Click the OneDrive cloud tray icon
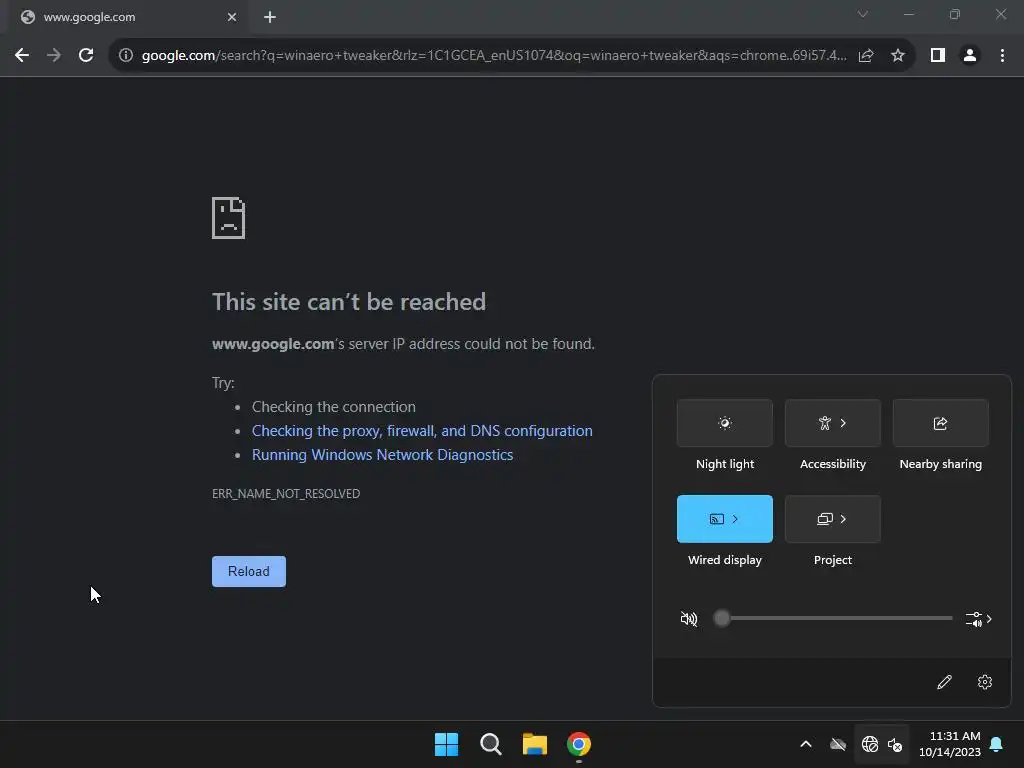The image size is (1024, 768). pos(838,744)
